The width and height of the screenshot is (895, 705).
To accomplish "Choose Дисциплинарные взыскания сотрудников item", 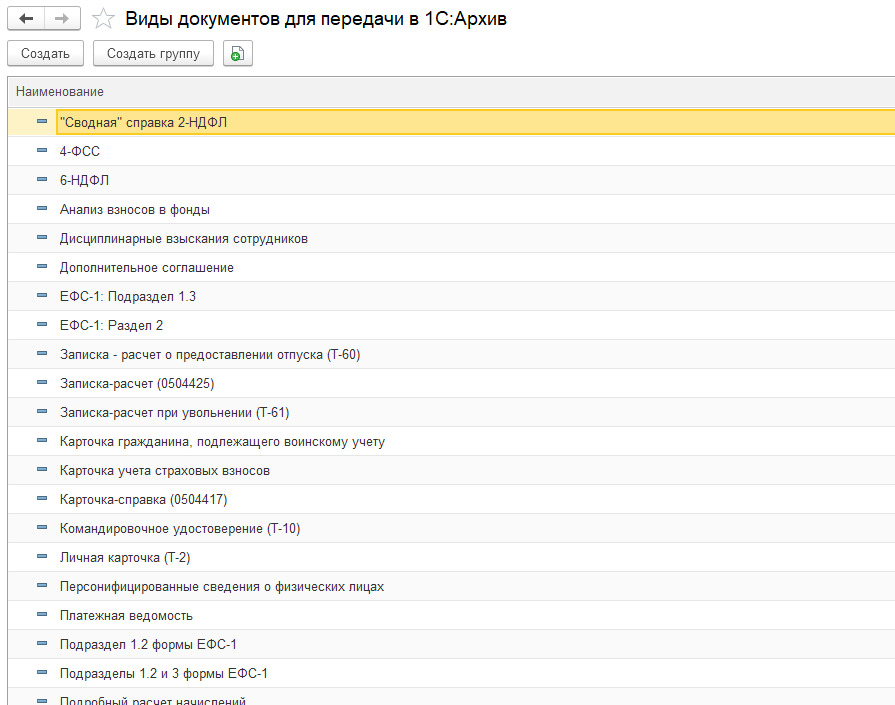I will click(x=183, y=238).
